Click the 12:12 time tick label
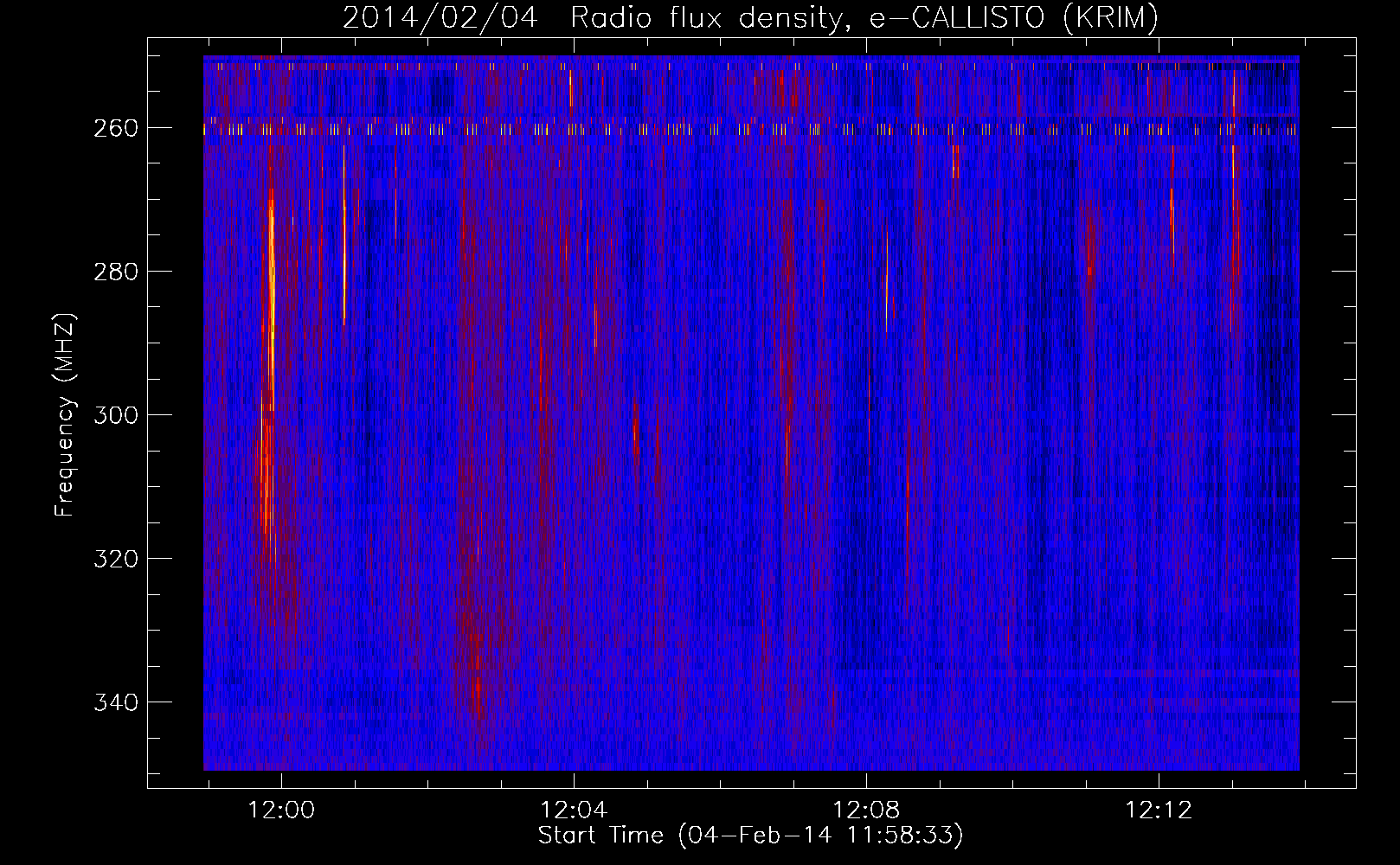This screenshot has height=865, width=1400. (1159, 811)
